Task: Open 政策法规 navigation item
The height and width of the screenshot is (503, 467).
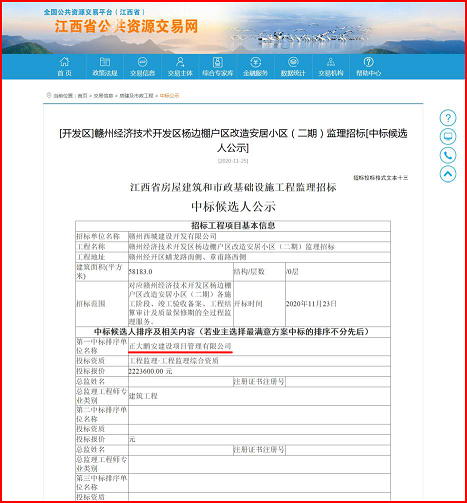Action: pyautogui.click(x=105, y=67)
